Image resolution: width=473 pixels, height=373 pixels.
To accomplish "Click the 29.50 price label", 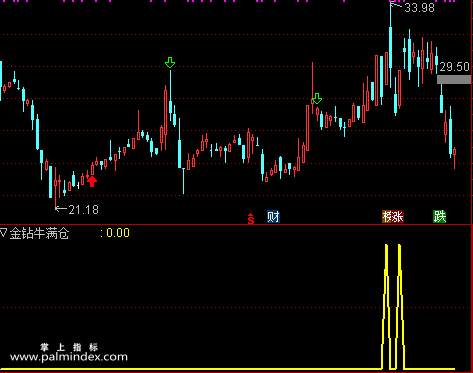I will point(455,67).
